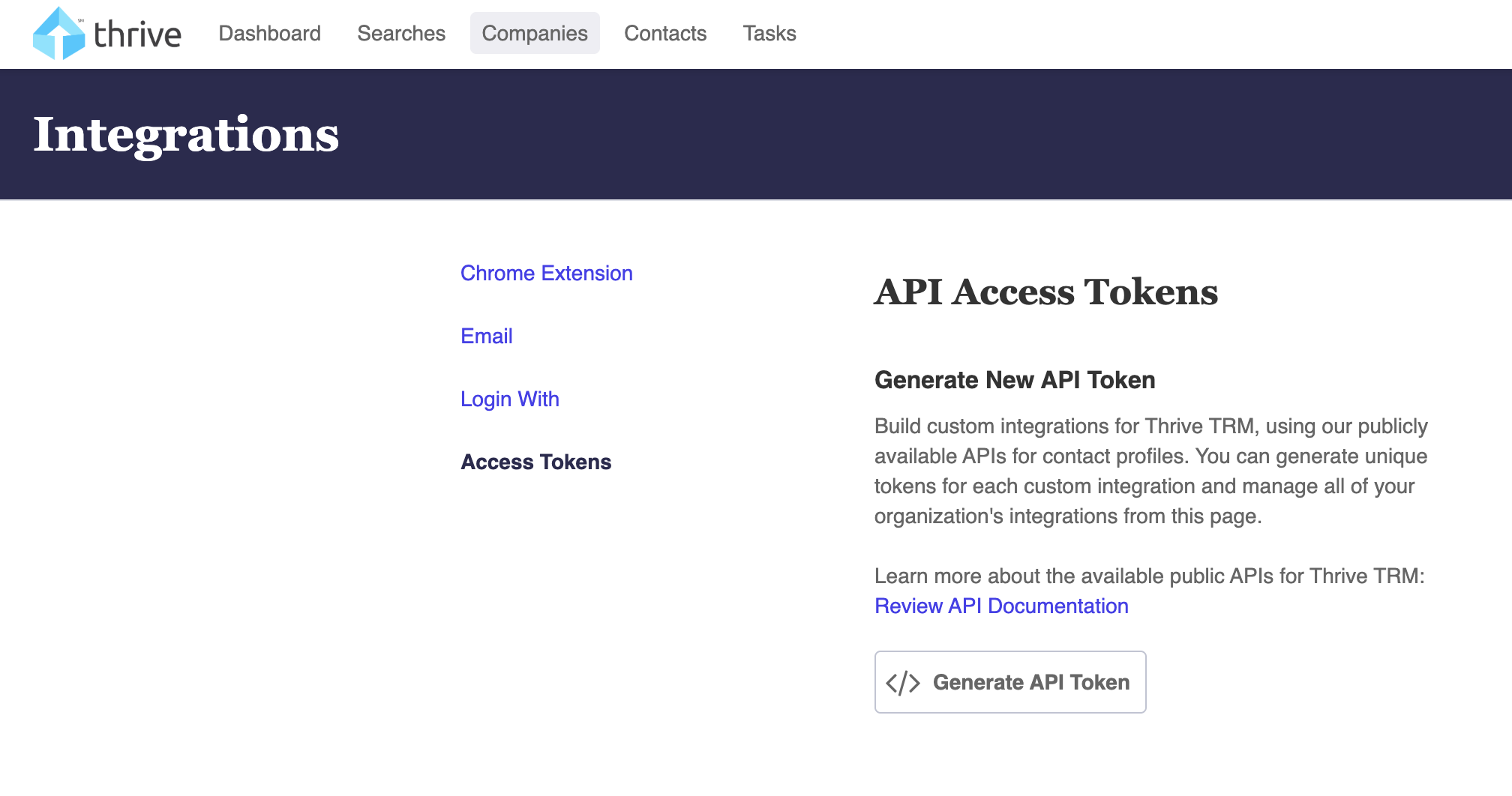
Task: Click the Thrive diamond logo icon
Action: [58, 34]
